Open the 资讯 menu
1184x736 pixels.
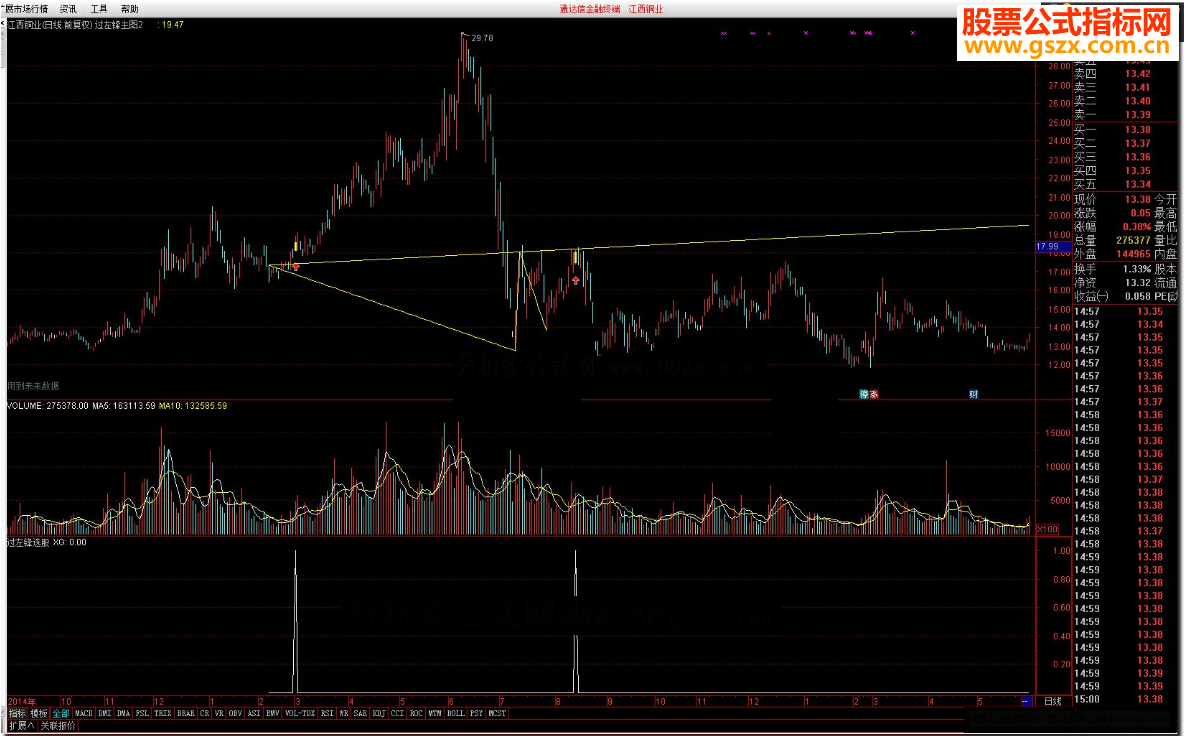pos(68,9)
